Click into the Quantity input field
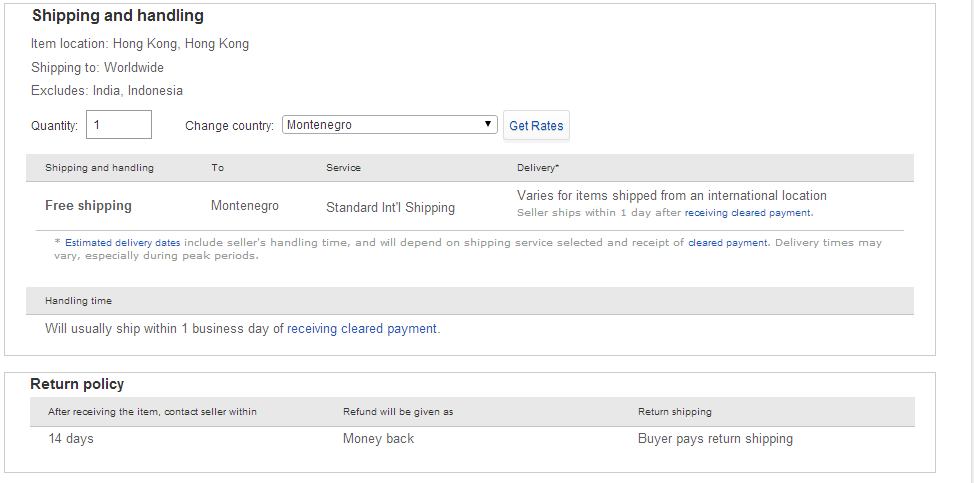Viewport: 974px width, 483px height. tap(119, 125)
